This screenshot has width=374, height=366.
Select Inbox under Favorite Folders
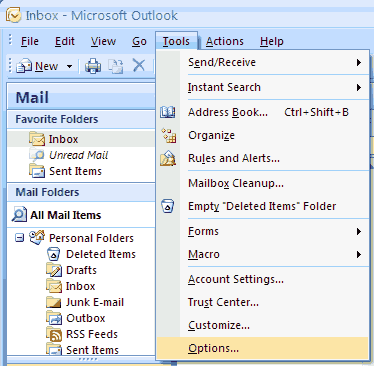(x=81, y=139)
